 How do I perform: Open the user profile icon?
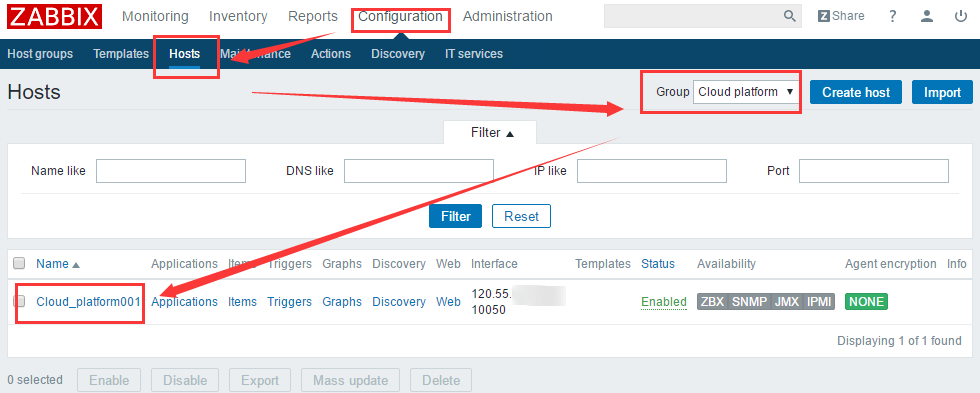[x=927, y=16]
